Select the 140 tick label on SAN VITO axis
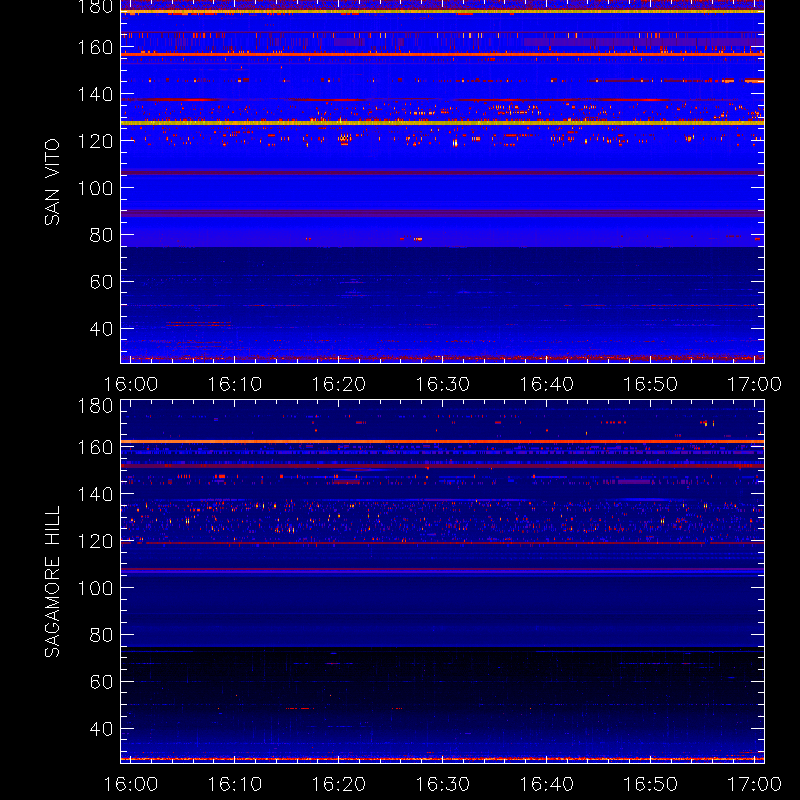Screen dimensions: 800x800 (95, 94)
